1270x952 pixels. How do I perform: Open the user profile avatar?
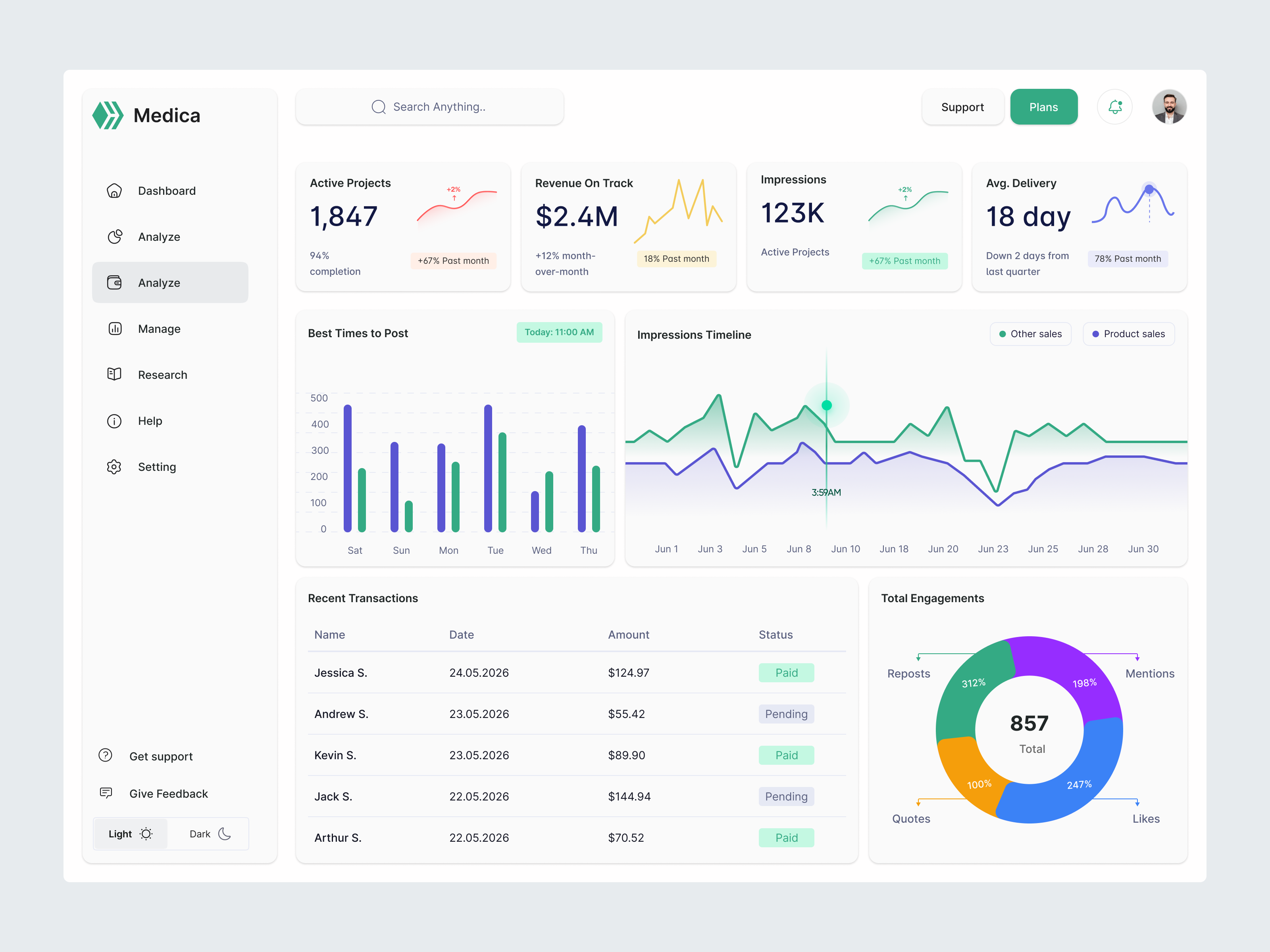(x=1170, y=107)
